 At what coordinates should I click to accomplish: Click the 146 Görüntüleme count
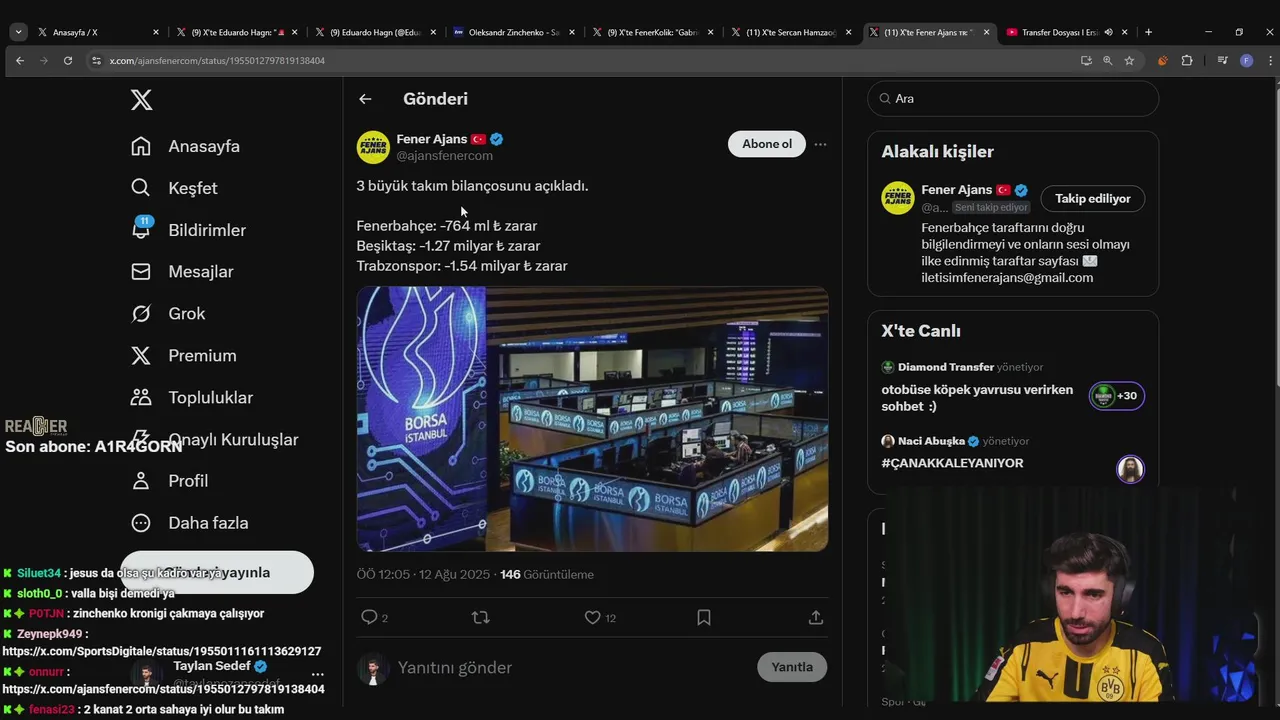click(x=547, y=575)
